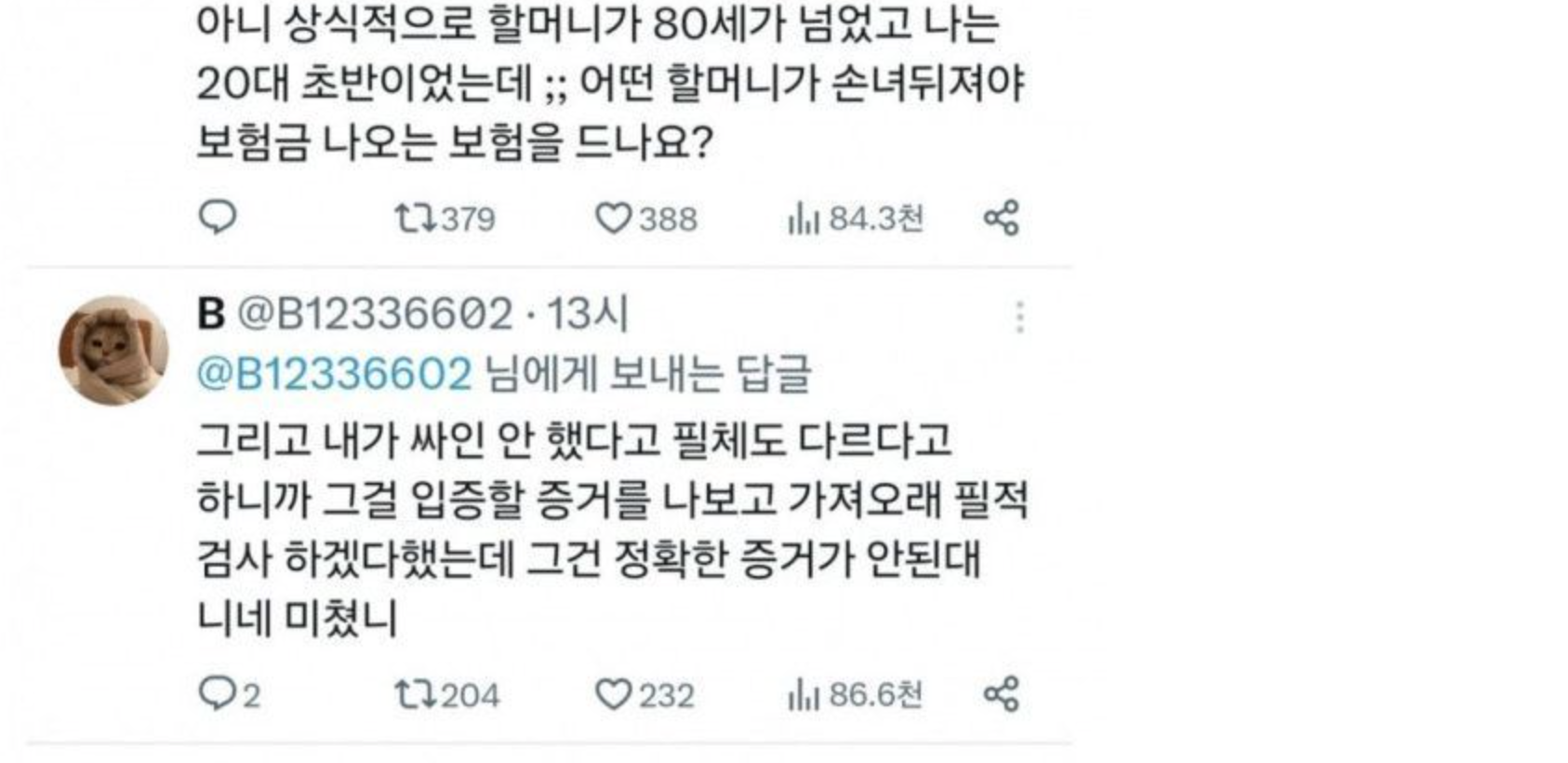The width and height of the screenshot is (1568, 763).
Task: Click the gray @B12336602 handle next to the name
Action: point(375,314)
